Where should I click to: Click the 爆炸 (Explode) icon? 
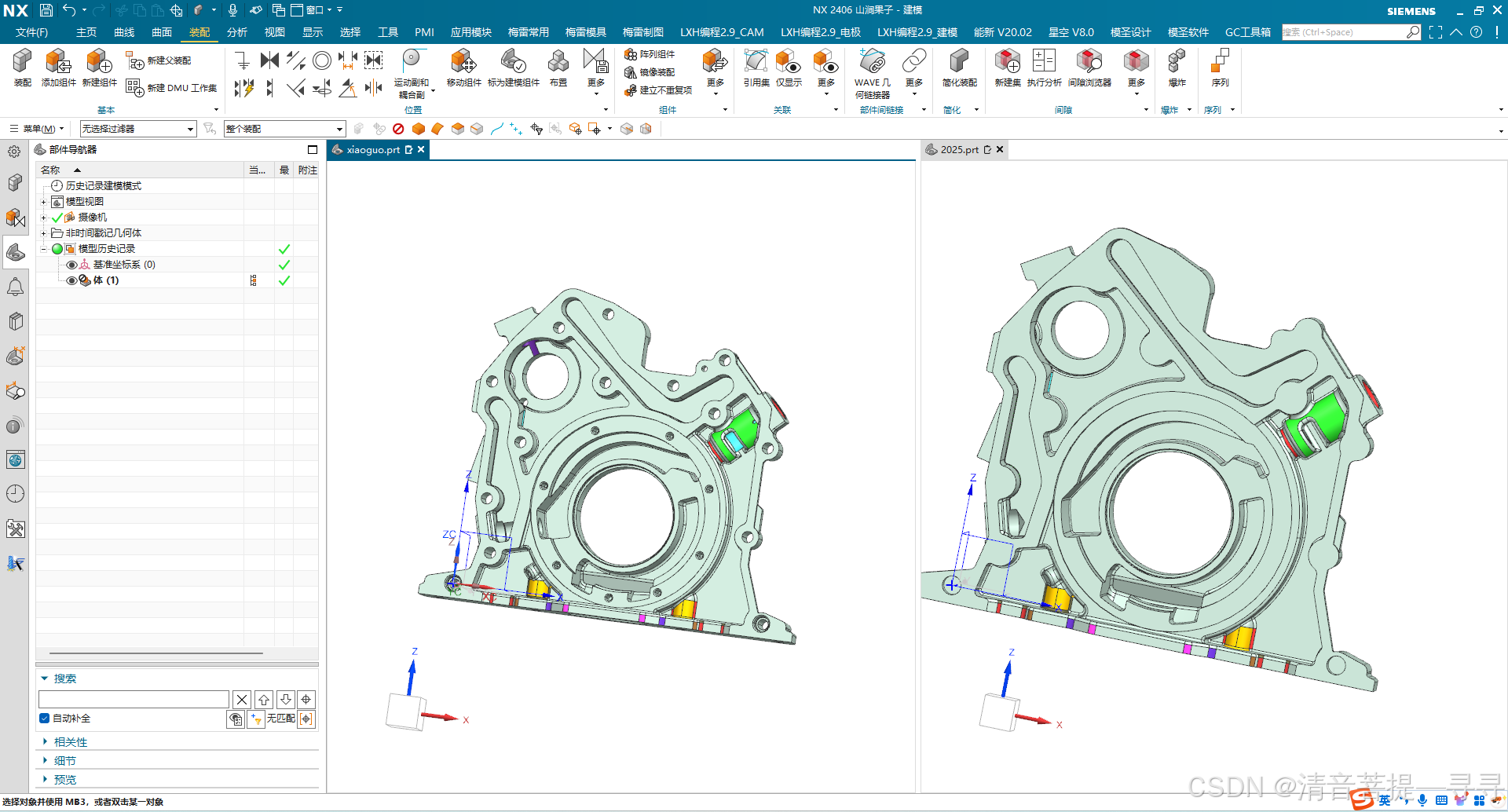pos(1177,61)
